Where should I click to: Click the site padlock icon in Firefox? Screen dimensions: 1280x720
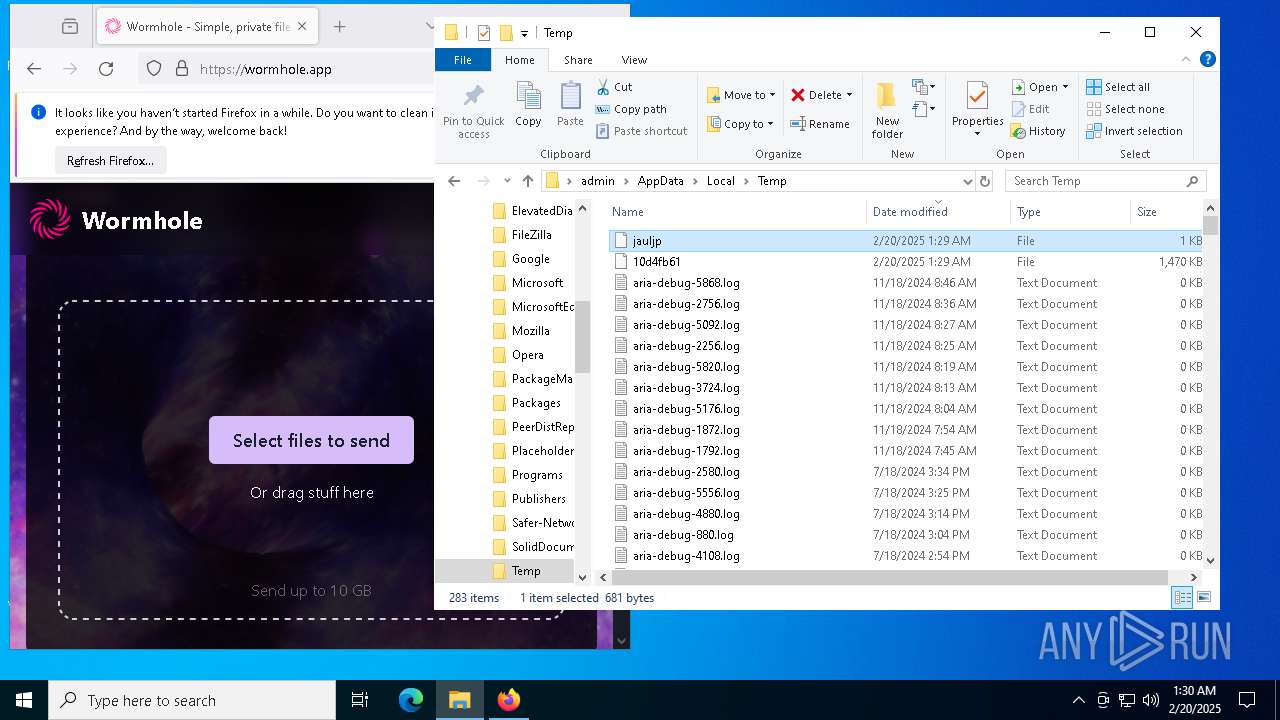click(182, 69)
